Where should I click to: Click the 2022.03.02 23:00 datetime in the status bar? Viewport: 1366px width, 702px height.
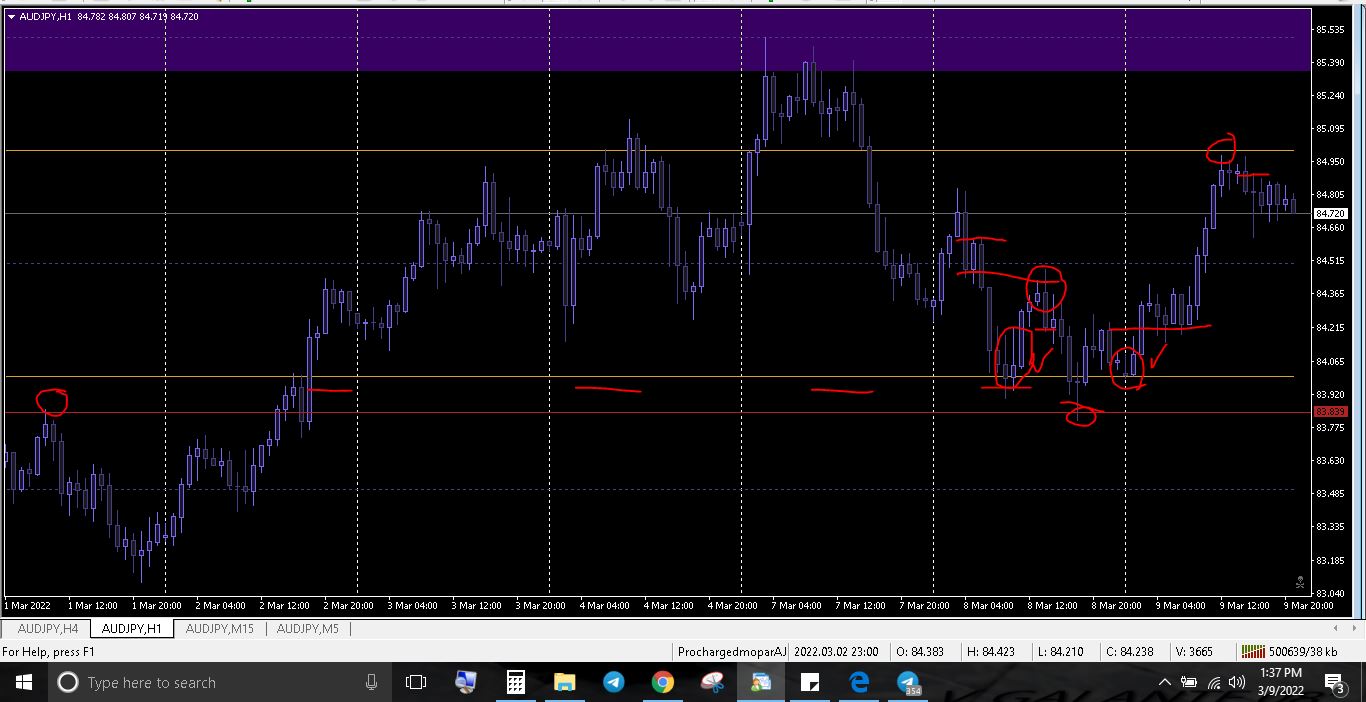pyautogui.click(x=836, y=651)
